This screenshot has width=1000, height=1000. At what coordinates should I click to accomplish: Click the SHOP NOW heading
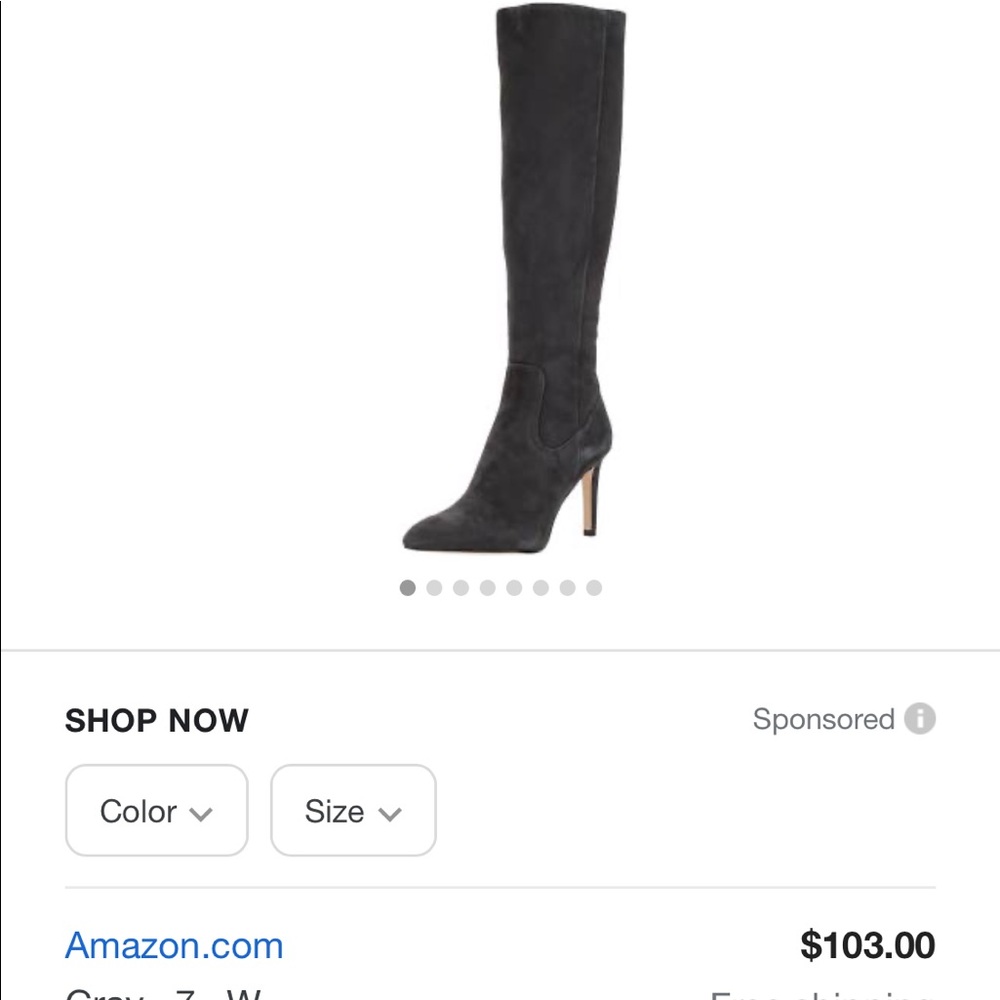click(156, 721)
